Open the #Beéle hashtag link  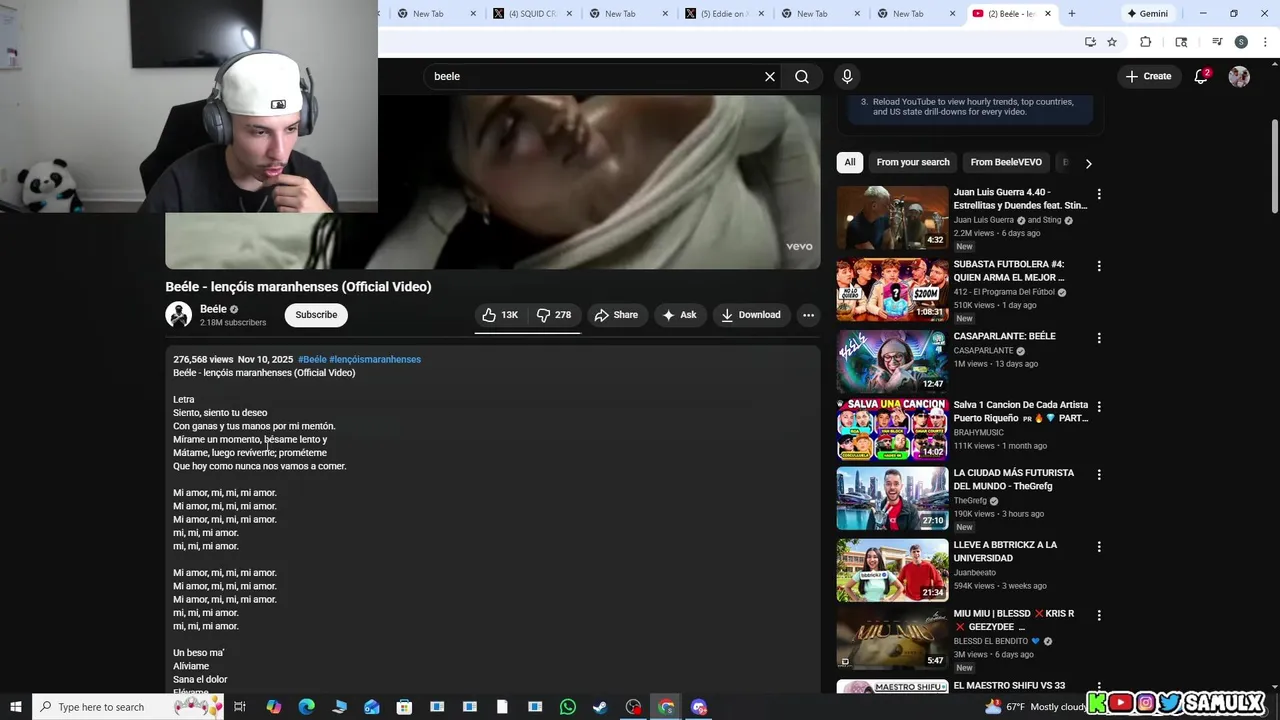(x=312, y=359)
